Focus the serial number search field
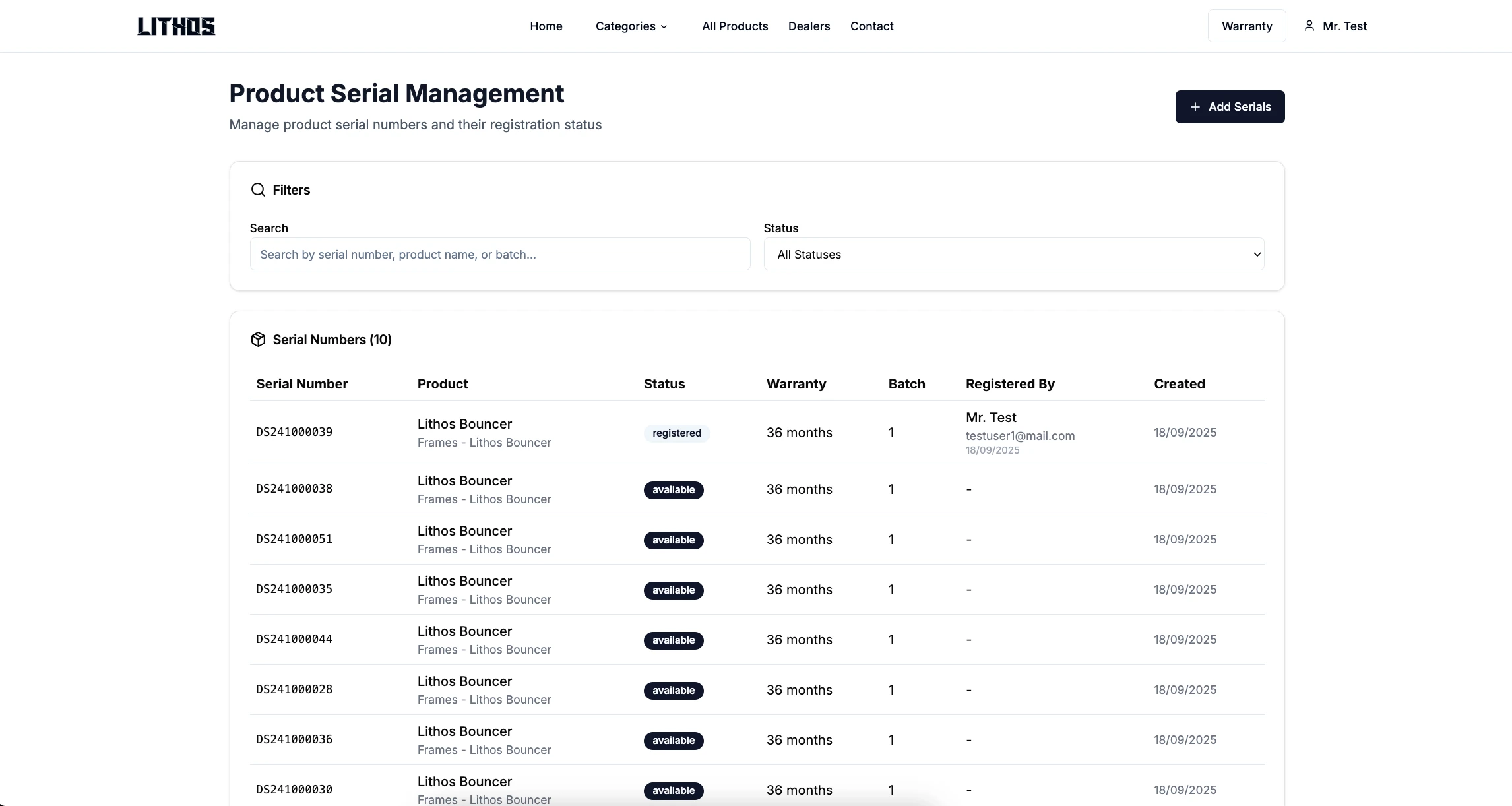1512x806 pixels. [x=499, y=255]
